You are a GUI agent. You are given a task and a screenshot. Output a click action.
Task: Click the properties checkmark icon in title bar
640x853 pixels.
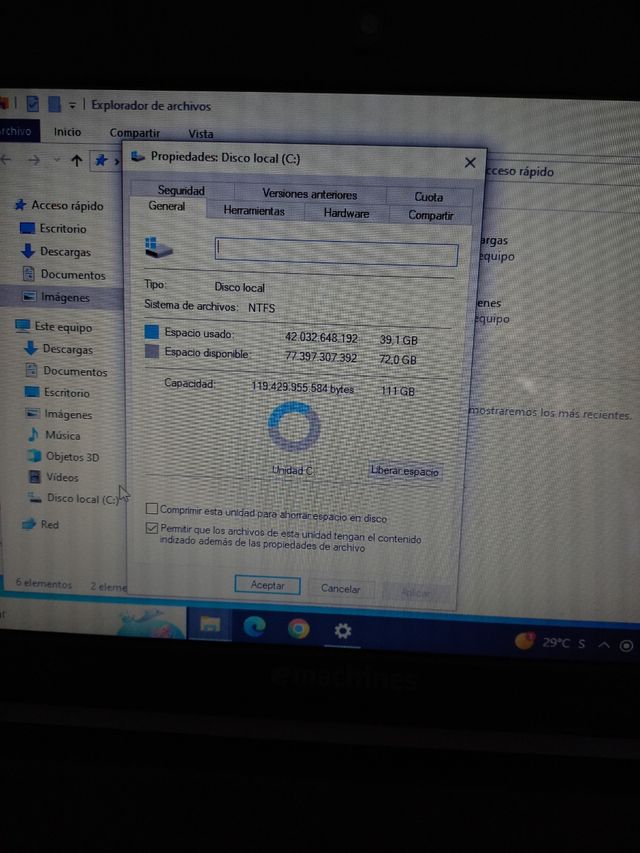[33, 103]
